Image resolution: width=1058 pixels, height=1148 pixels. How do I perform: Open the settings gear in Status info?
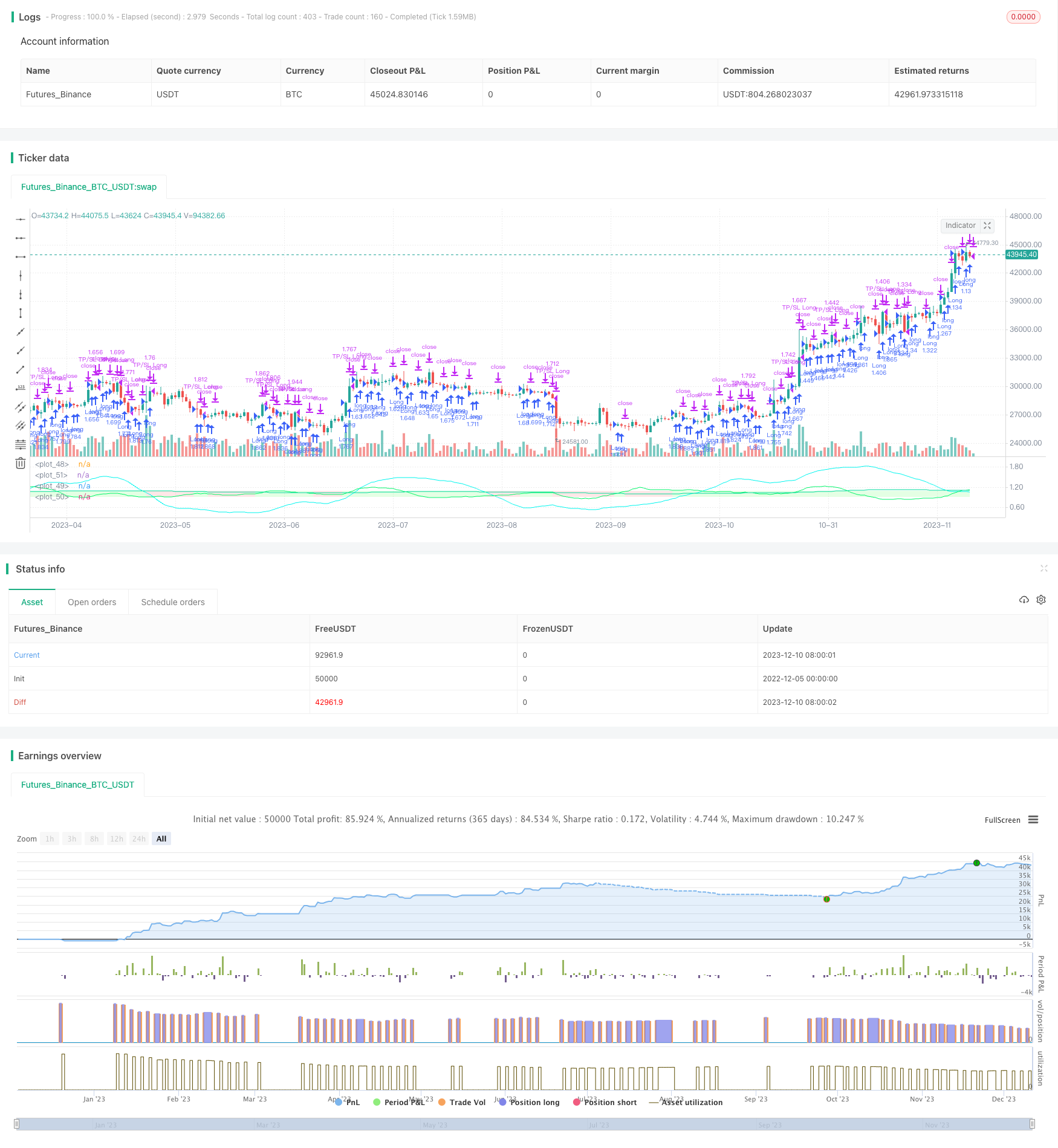[x=1041, y=600]
